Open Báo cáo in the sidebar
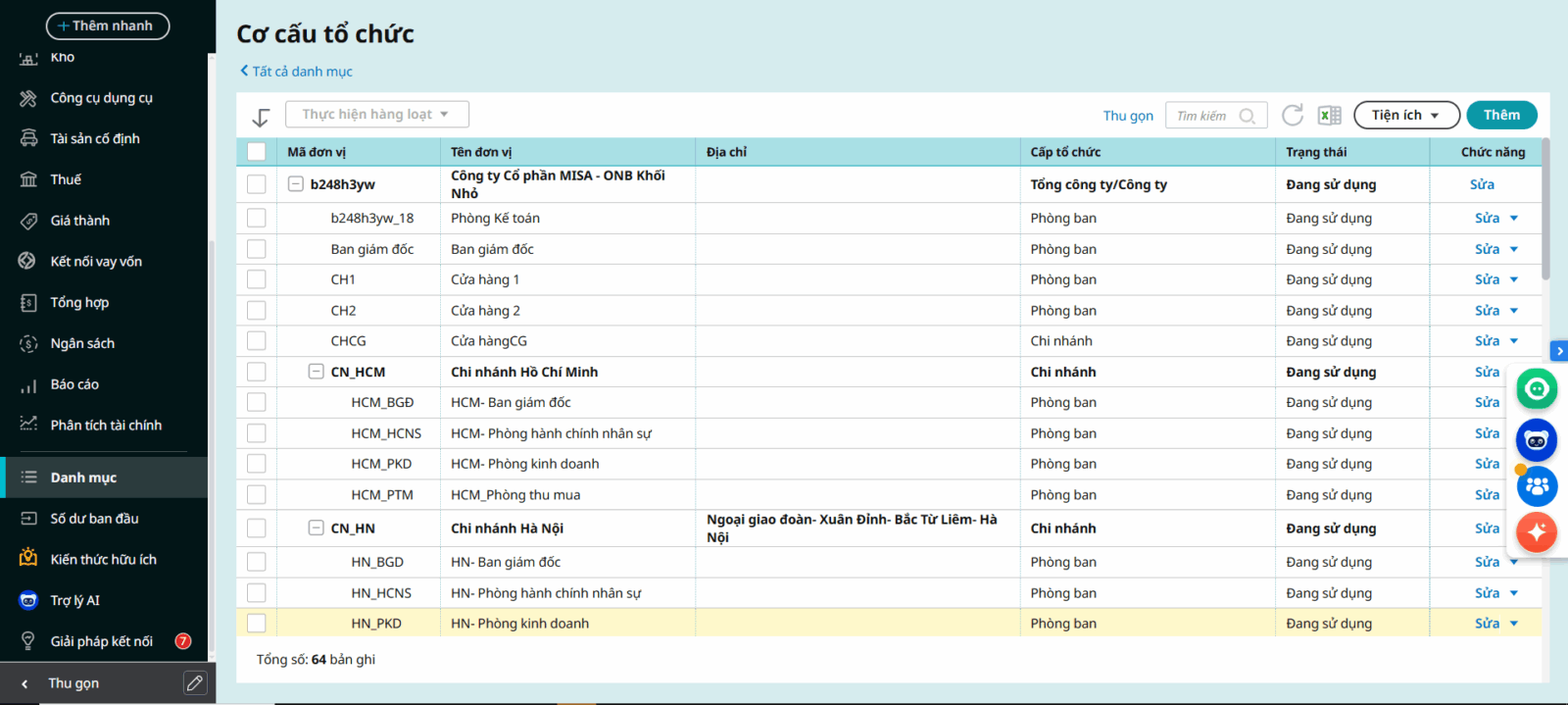Viewport: 1568px width, 705px height. pos(74,384)
